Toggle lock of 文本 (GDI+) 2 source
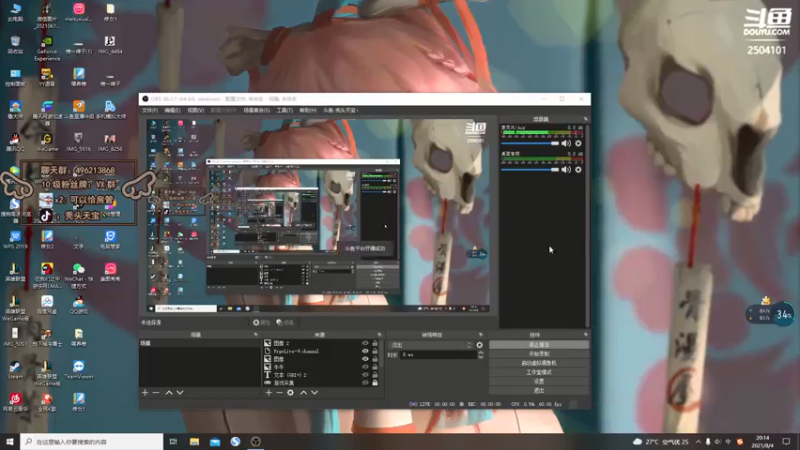Screen dimensions: 800x450 pyautogui.click(x=375, y=374)
